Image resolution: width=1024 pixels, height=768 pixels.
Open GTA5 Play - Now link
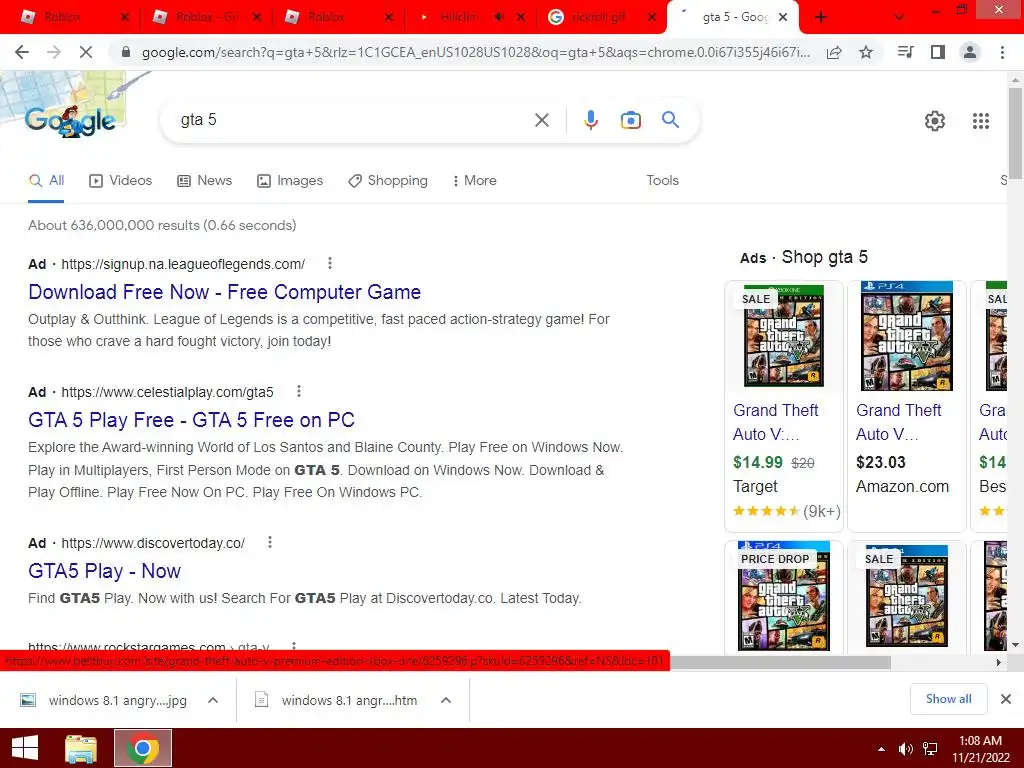104,571
